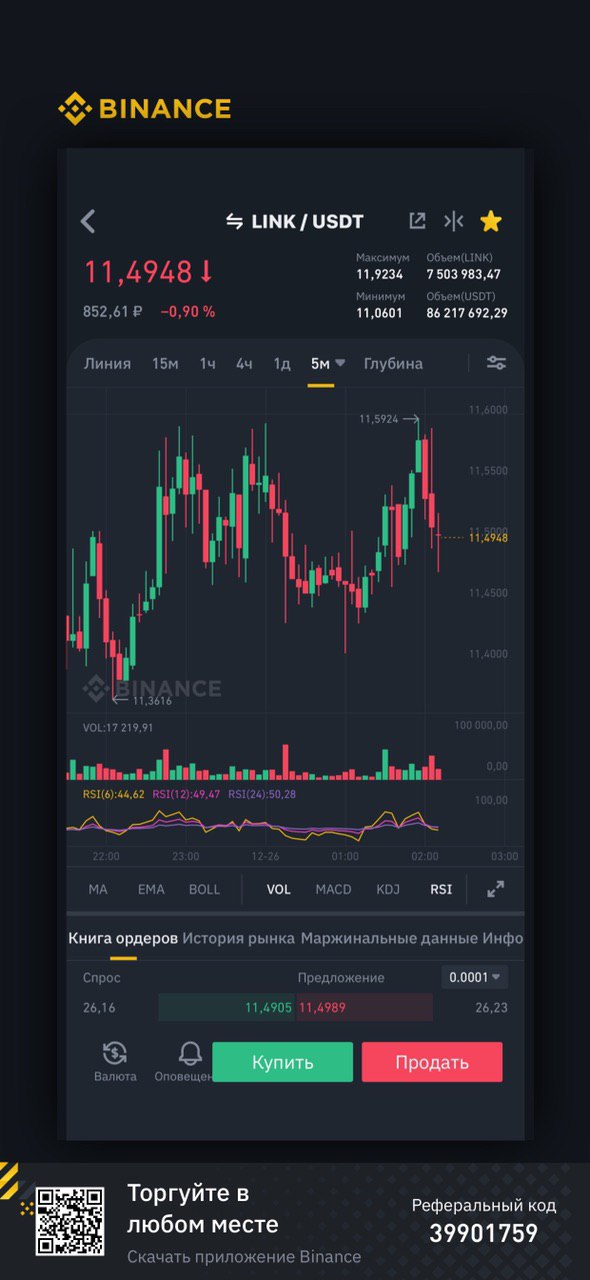Tap the Объем(LINK) value 7 503 983,47
The image size is (590, 1280).
(463, 274)
